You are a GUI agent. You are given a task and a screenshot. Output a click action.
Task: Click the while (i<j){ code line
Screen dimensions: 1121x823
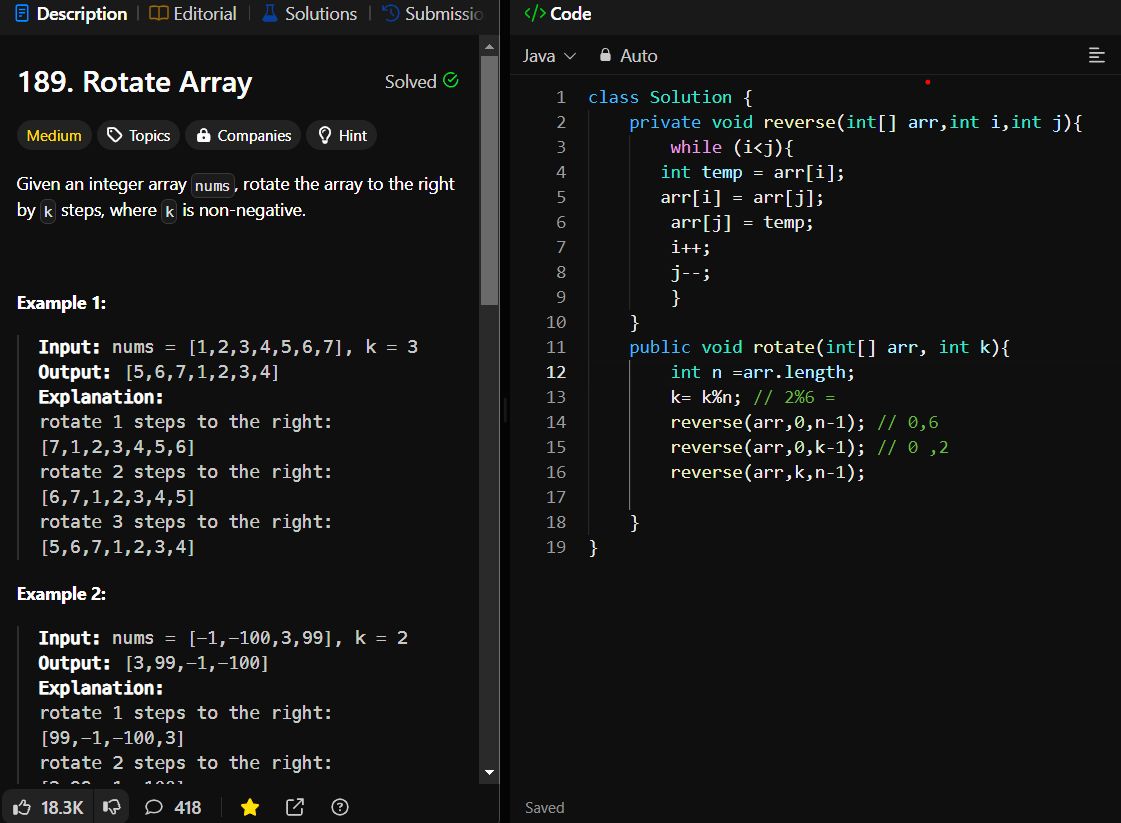pos(731,147)
